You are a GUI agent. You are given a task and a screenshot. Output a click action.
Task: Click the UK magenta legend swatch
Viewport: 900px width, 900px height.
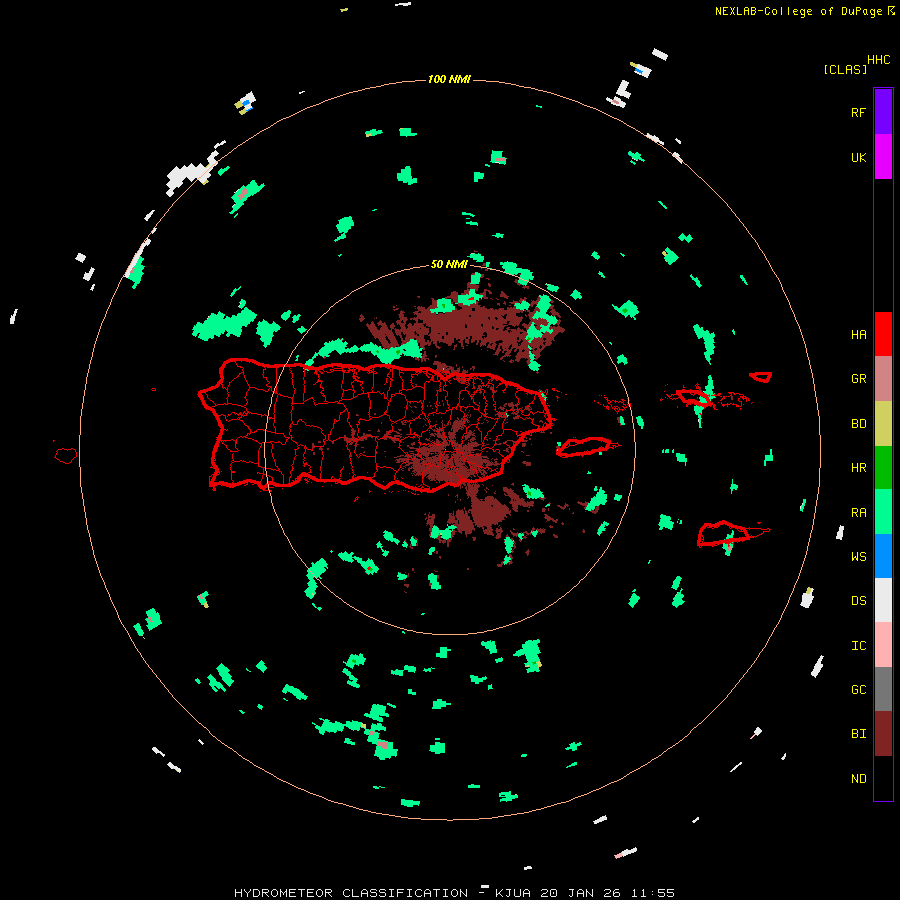click(x=883, y=156)
